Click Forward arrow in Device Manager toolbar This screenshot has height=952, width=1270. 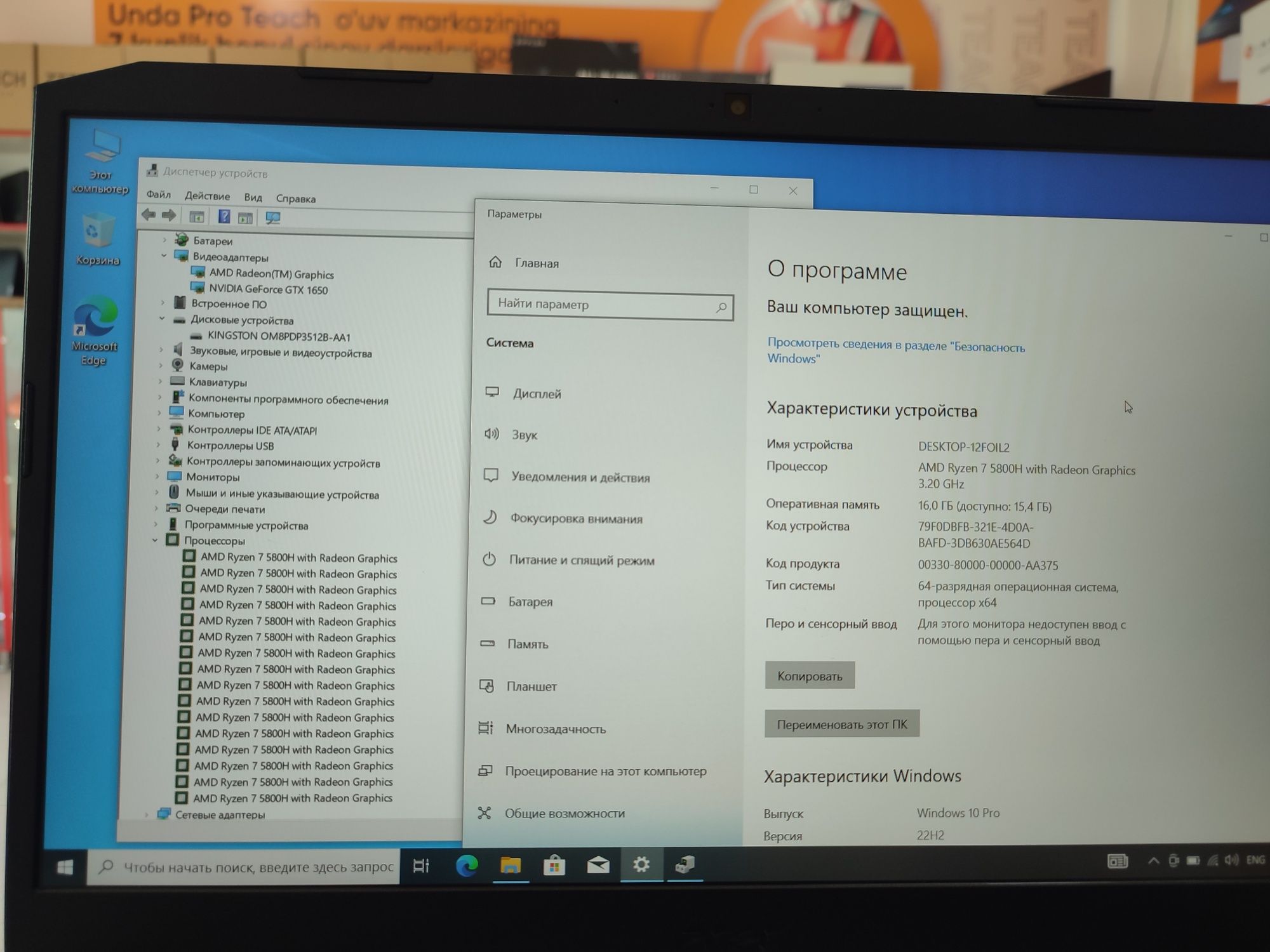[x=169, y=215]
